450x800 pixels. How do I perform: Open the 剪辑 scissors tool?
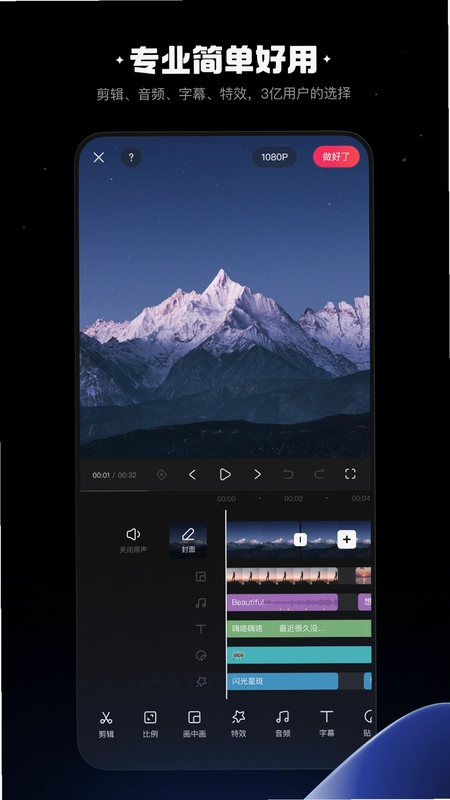click(x=106, y=724)
